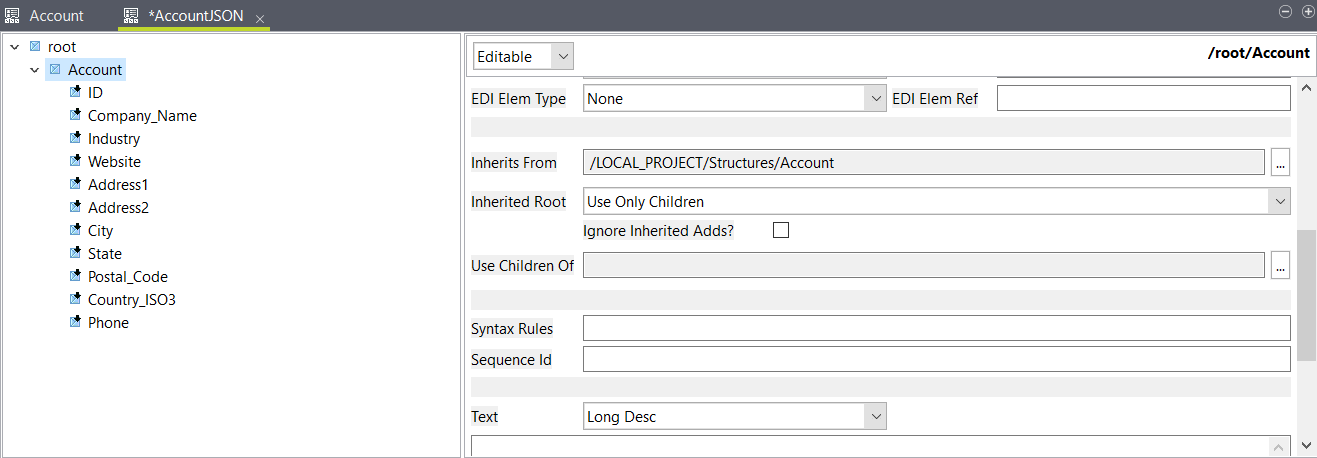1317x458 pixels.
Task: Browse for Use Children Of path
Action: tap(1281, 265)
